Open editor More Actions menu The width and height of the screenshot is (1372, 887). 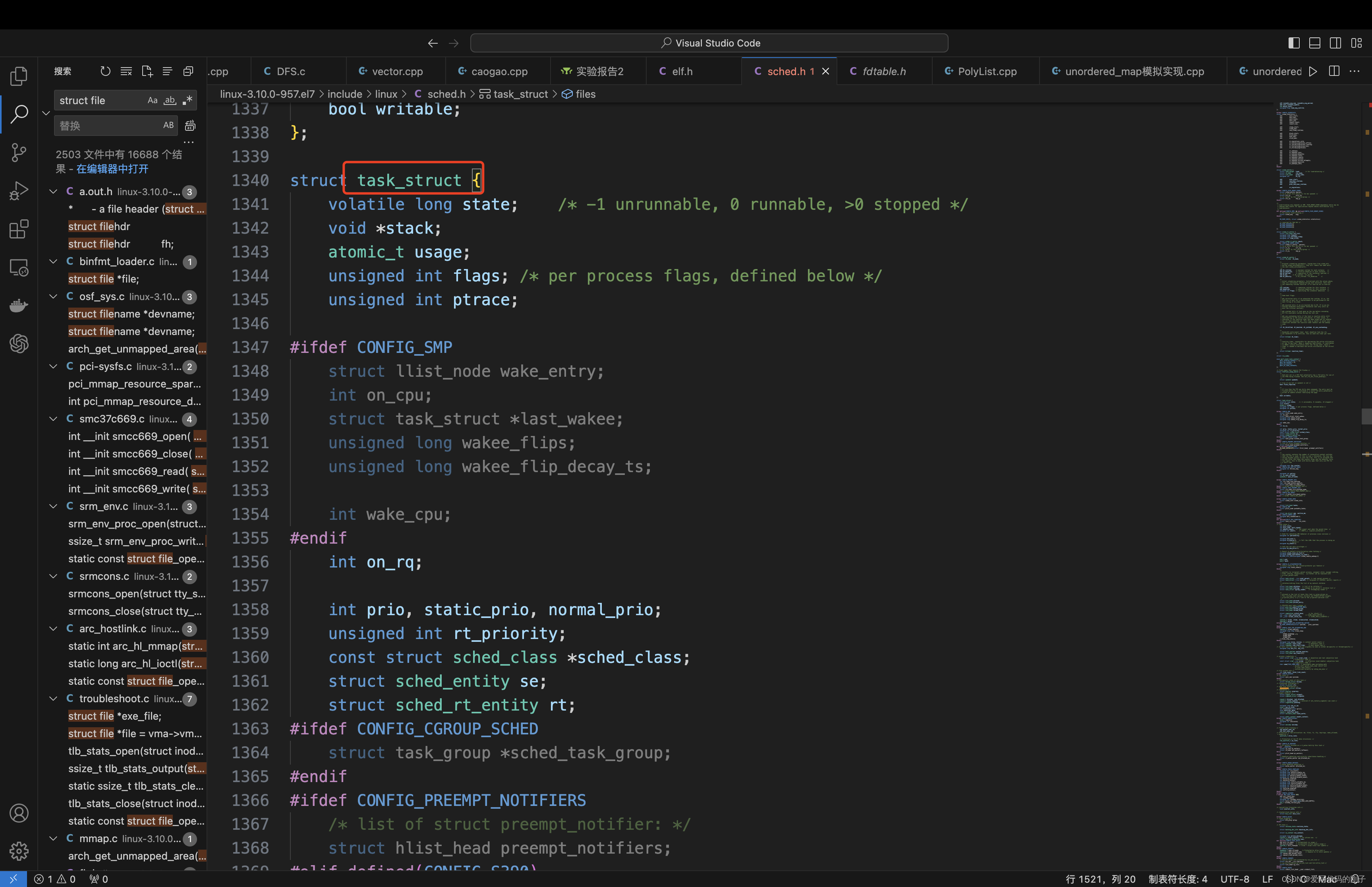1355,72
